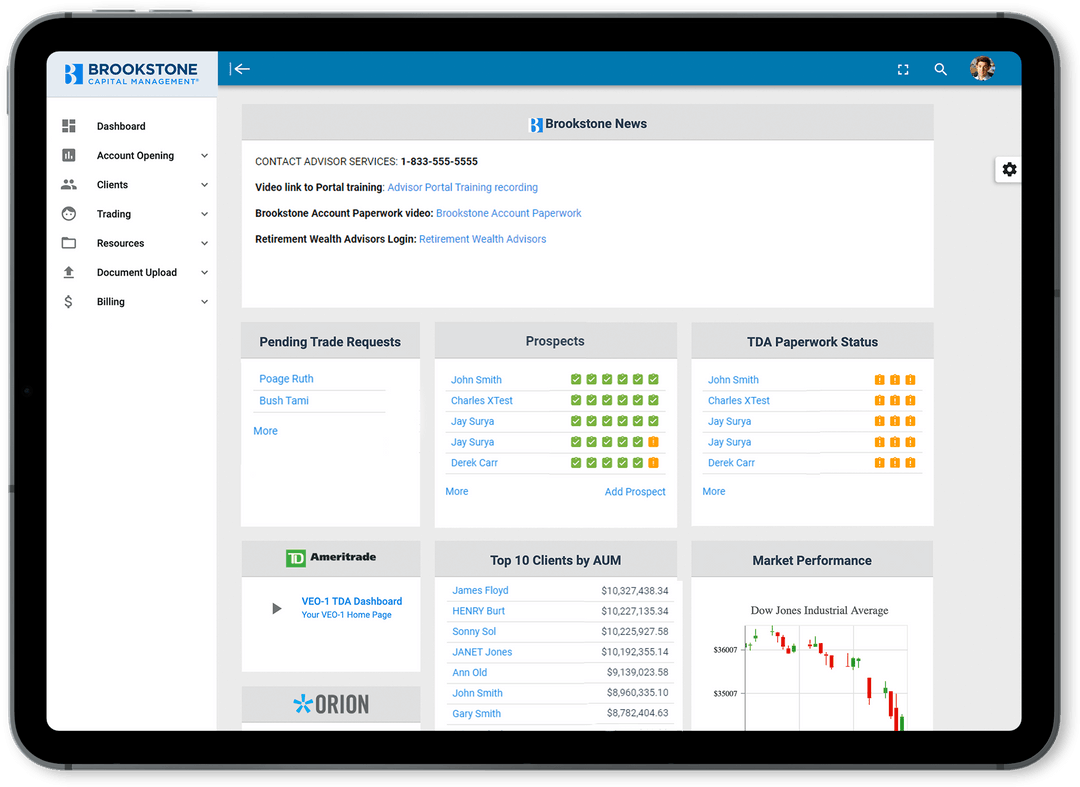This screenshot has width=1080, height=787.
Task: Click the Resources folder icon
Action: click(x=70, y=242)
